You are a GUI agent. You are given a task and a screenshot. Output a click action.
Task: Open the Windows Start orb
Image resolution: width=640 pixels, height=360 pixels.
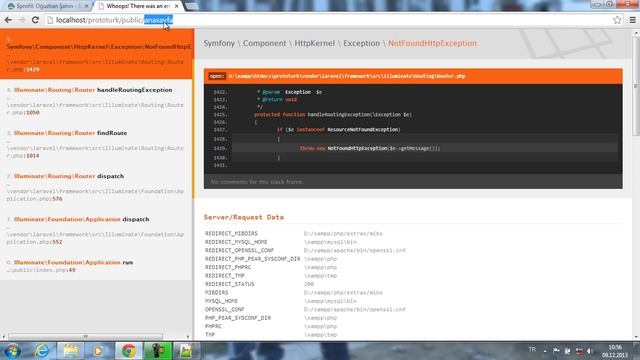coord(12,351)
